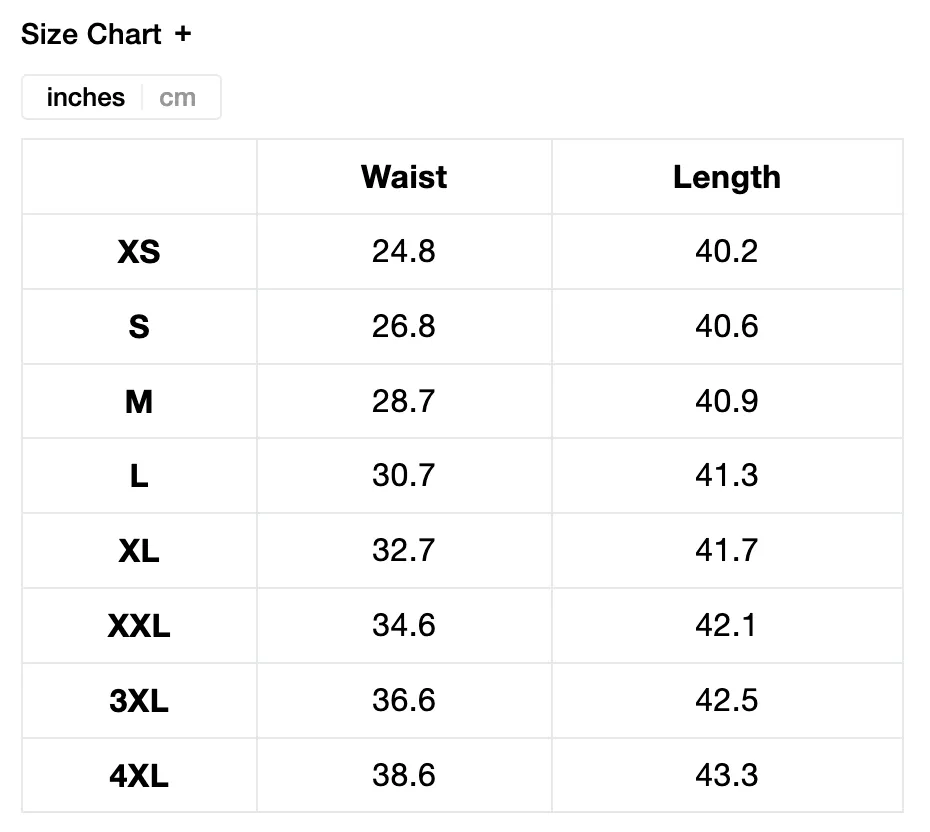The width and height of the screenshot is (930, 832).
Task: Select the S size row label
Action: pos(139,327)
